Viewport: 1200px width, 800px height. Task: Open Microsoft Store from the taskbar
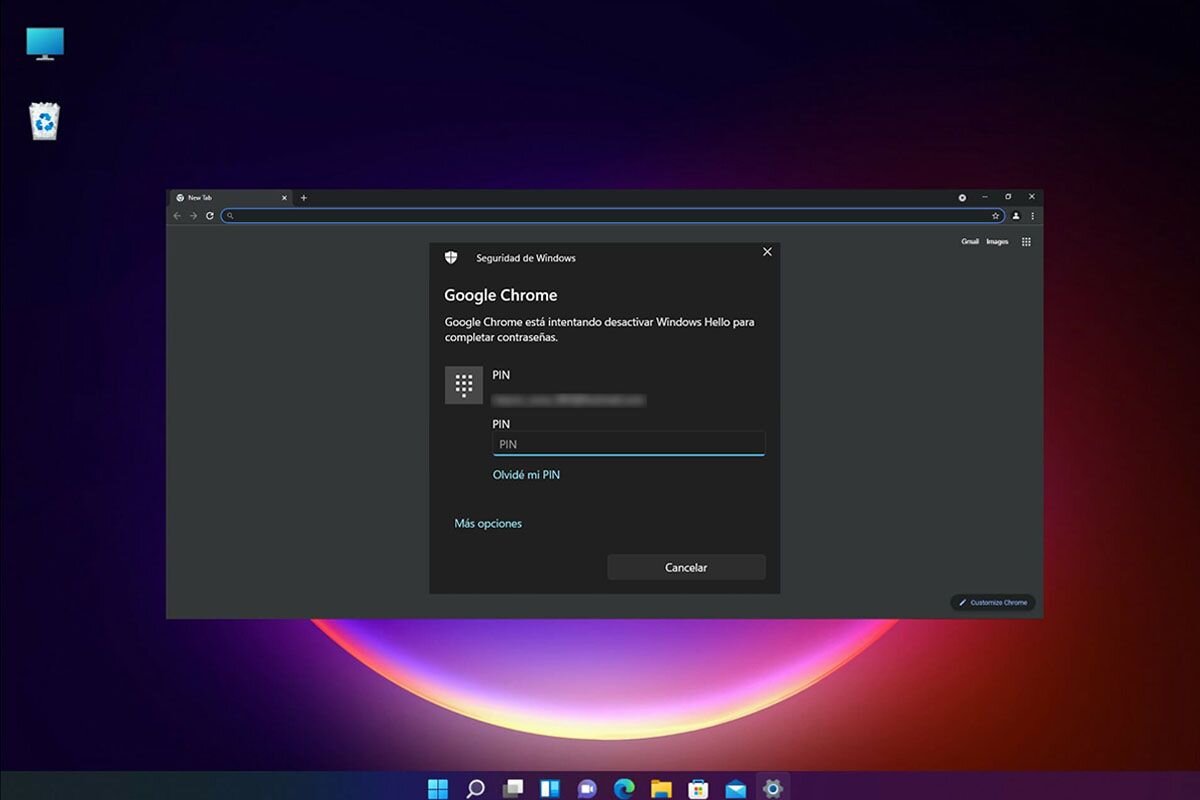pyautogui.click(x=698, y=788)
